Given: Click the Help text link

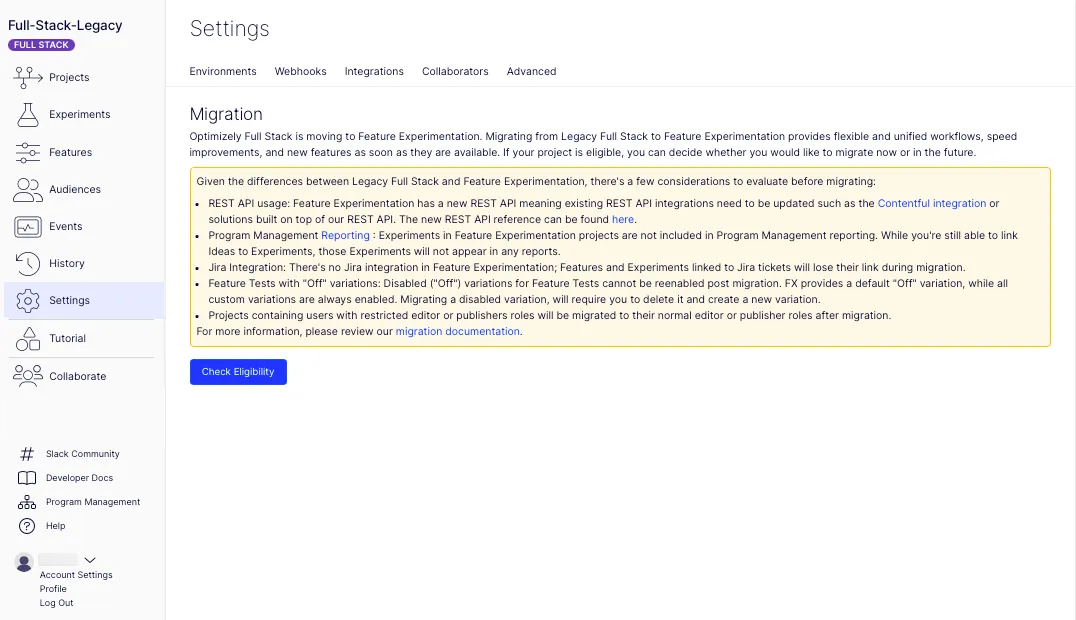Looking at the screenshot, I should [56, 526].
